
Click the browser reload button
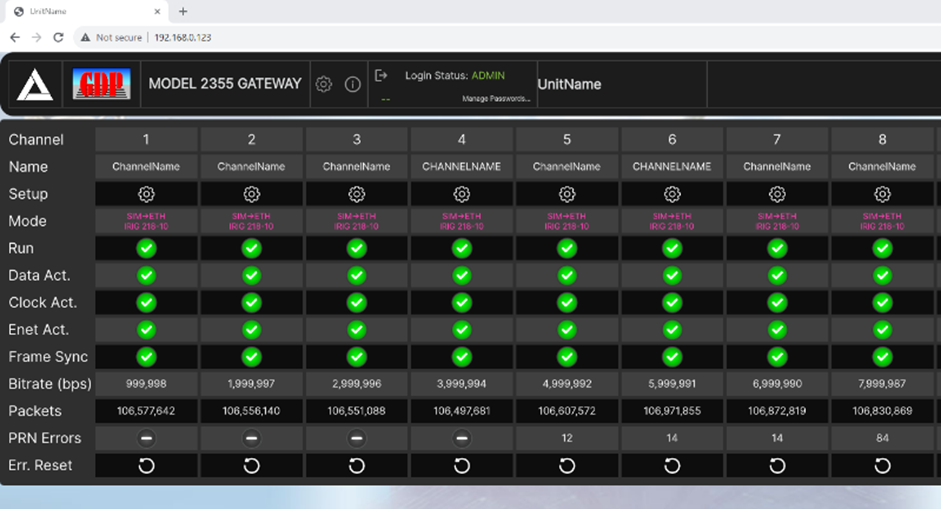click(x=58, y=37)
